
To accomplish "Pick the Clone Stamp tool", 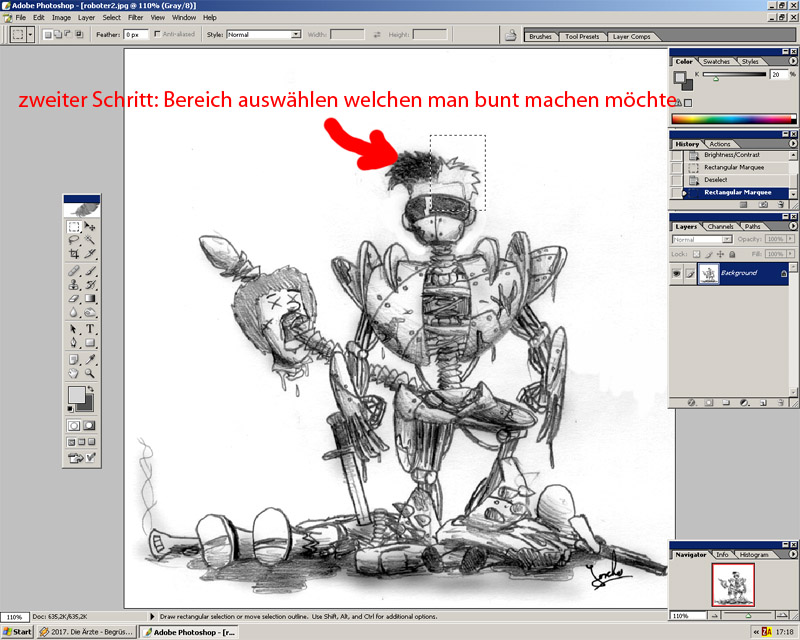I will coord(74,284).
